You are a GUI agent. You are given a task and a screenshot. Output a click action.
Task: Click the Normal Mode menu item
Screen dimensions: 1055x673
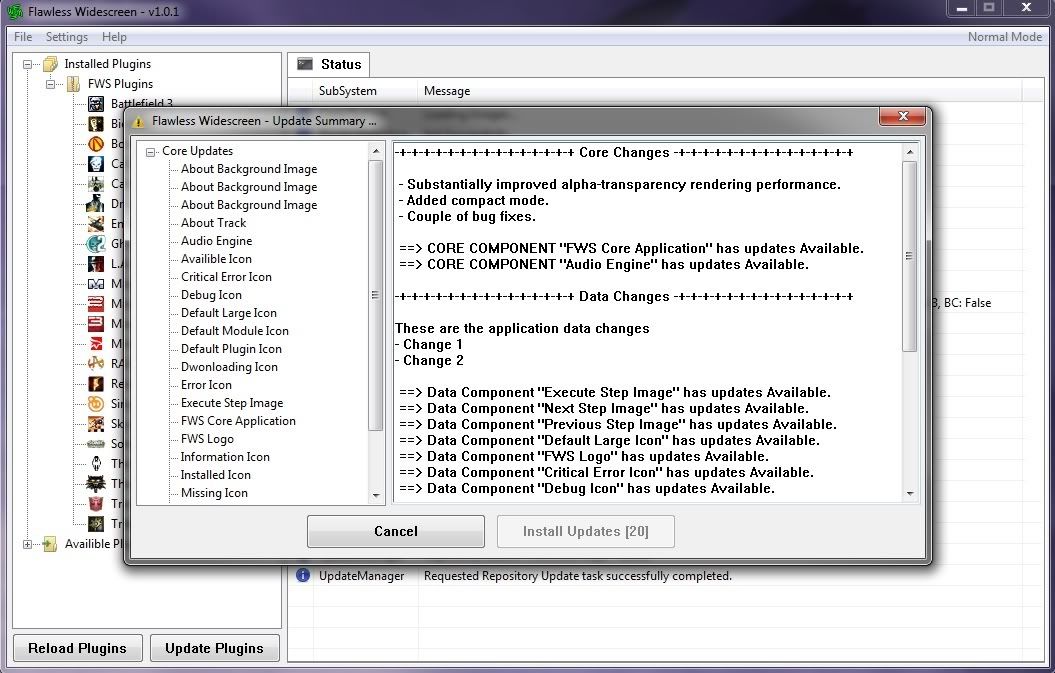1005,37
